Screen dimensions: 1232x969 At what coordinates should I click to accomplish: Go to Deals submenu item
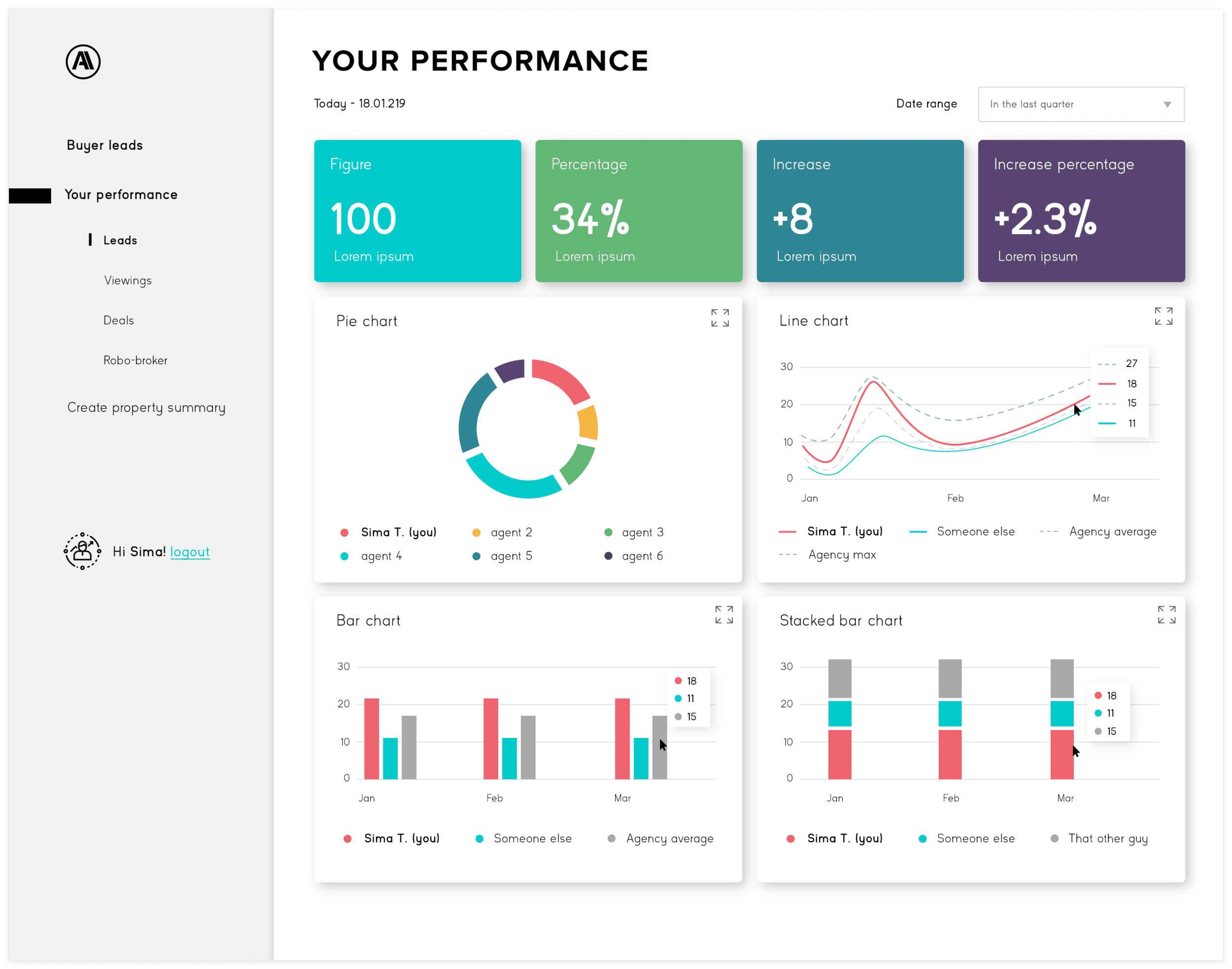(x=119, y=320)
